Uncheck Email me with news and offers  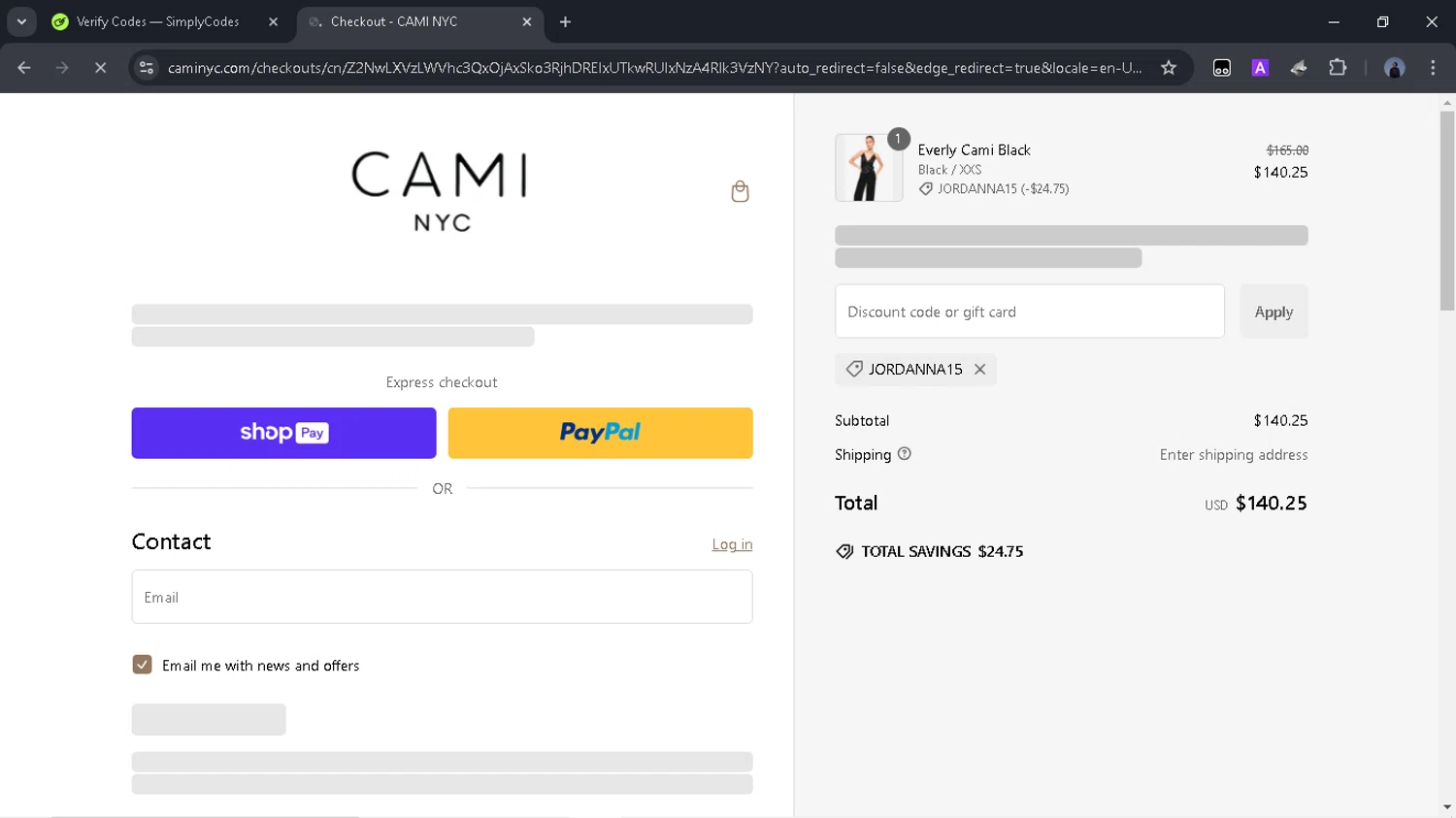coord(143,665)
